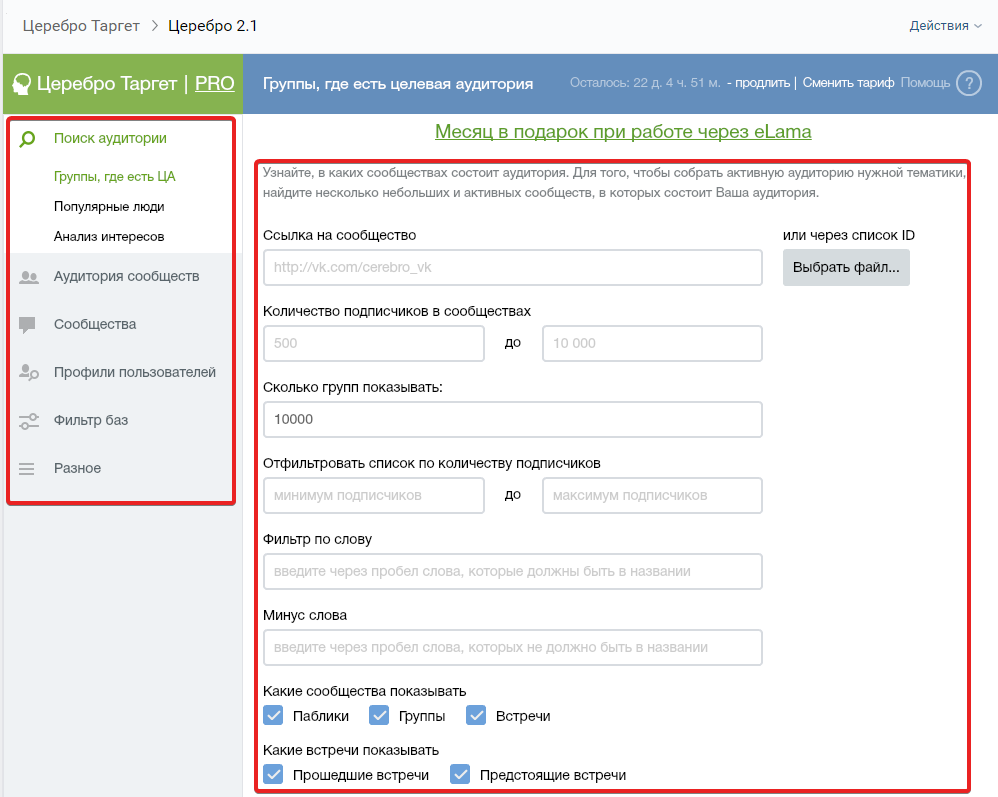Click the Cerebro Target head logo icon
This screenshot has width=998, height=797.
click(x=22, y=84)
